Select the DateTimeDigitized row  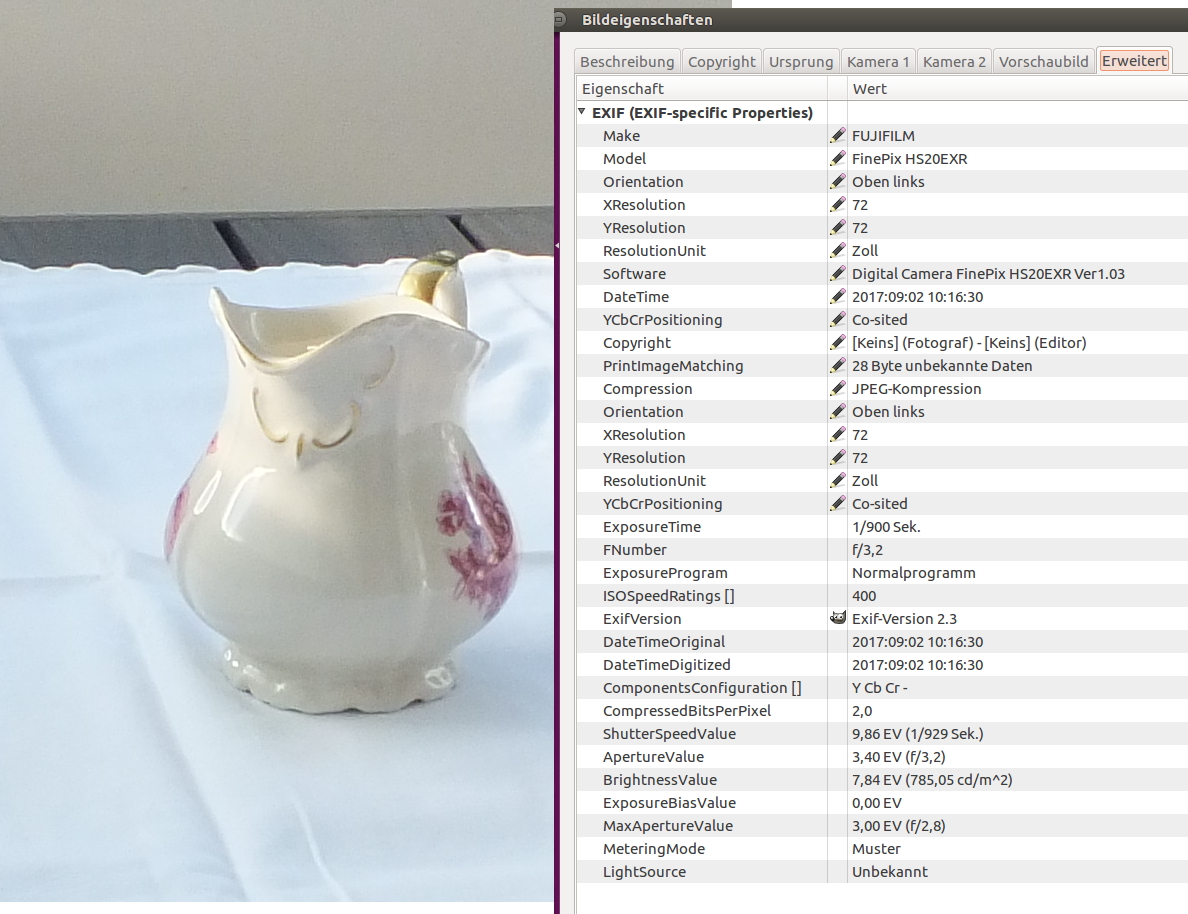coord(882,665)
